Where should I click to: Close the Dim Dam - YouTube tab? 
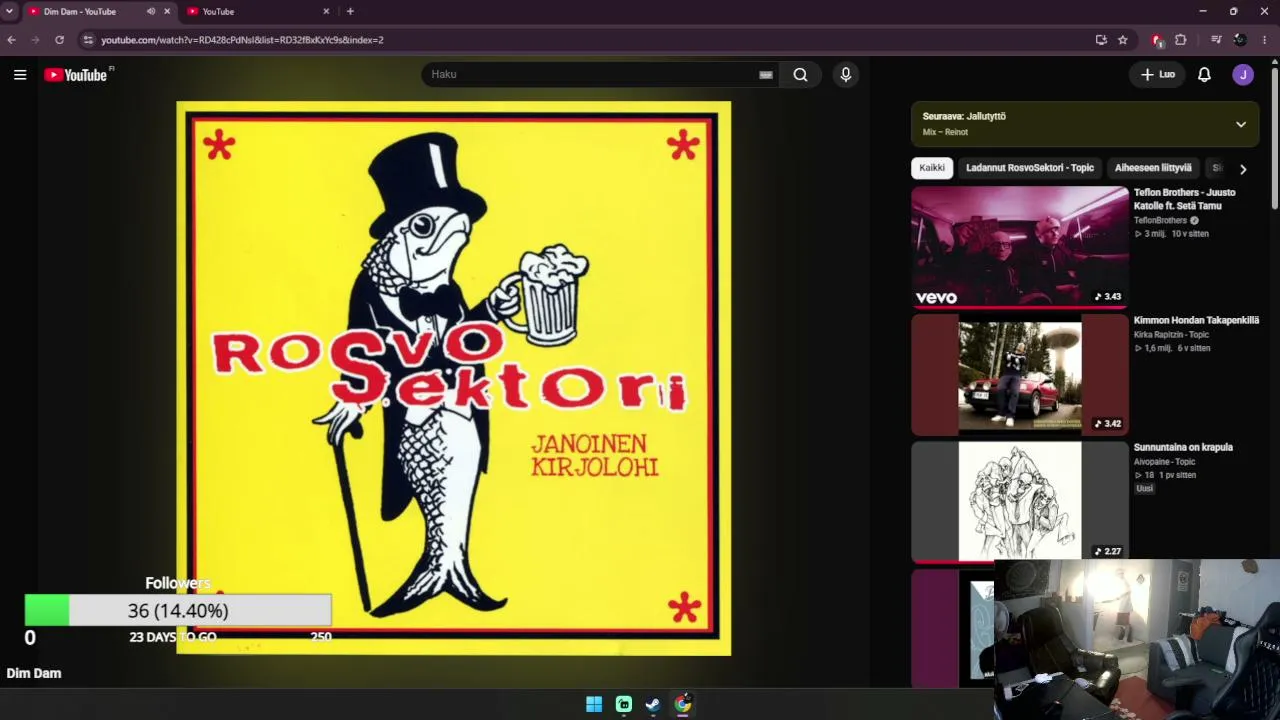pos(167,12)
